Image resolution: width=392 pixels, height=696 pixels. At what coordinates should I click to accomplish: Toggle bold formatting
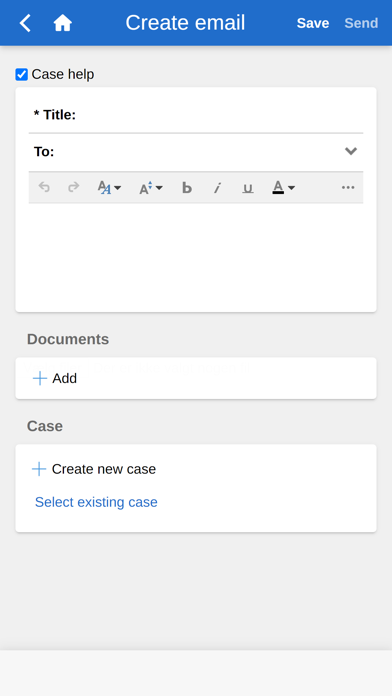[x=187, y=188]
